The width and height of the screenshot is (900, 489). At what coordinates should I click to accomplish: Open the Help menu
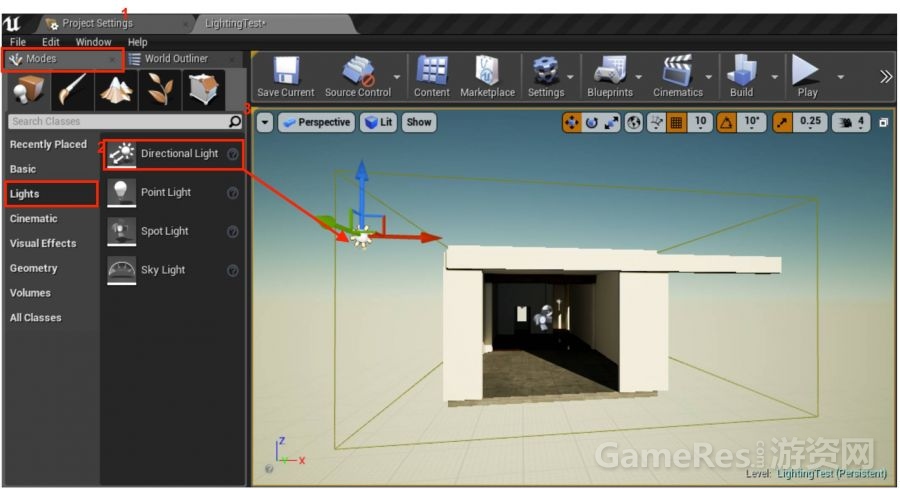[x=137, y=42]
